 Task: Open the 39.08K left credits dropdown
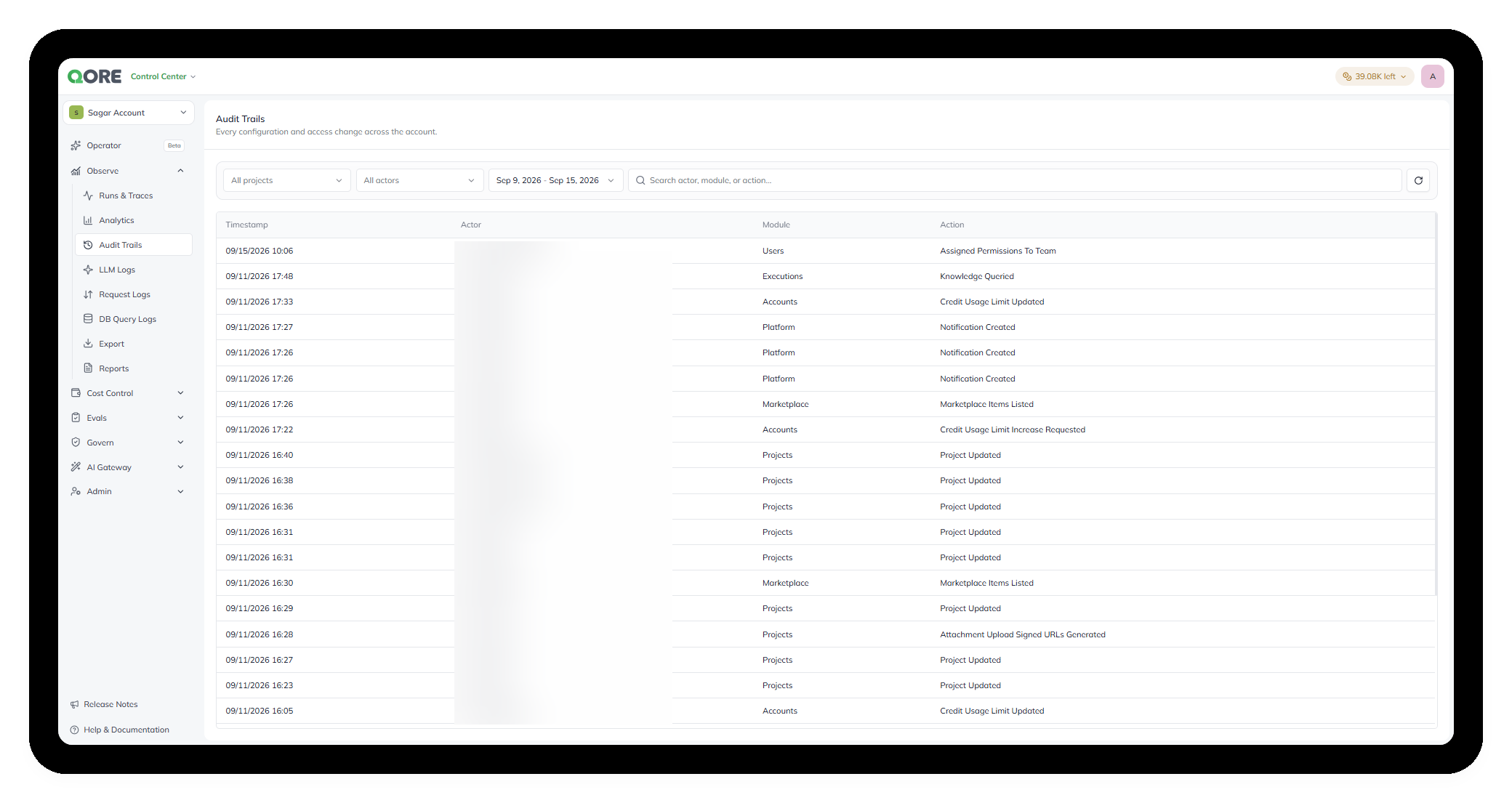pyautogui.click(x=1375, y=76)
